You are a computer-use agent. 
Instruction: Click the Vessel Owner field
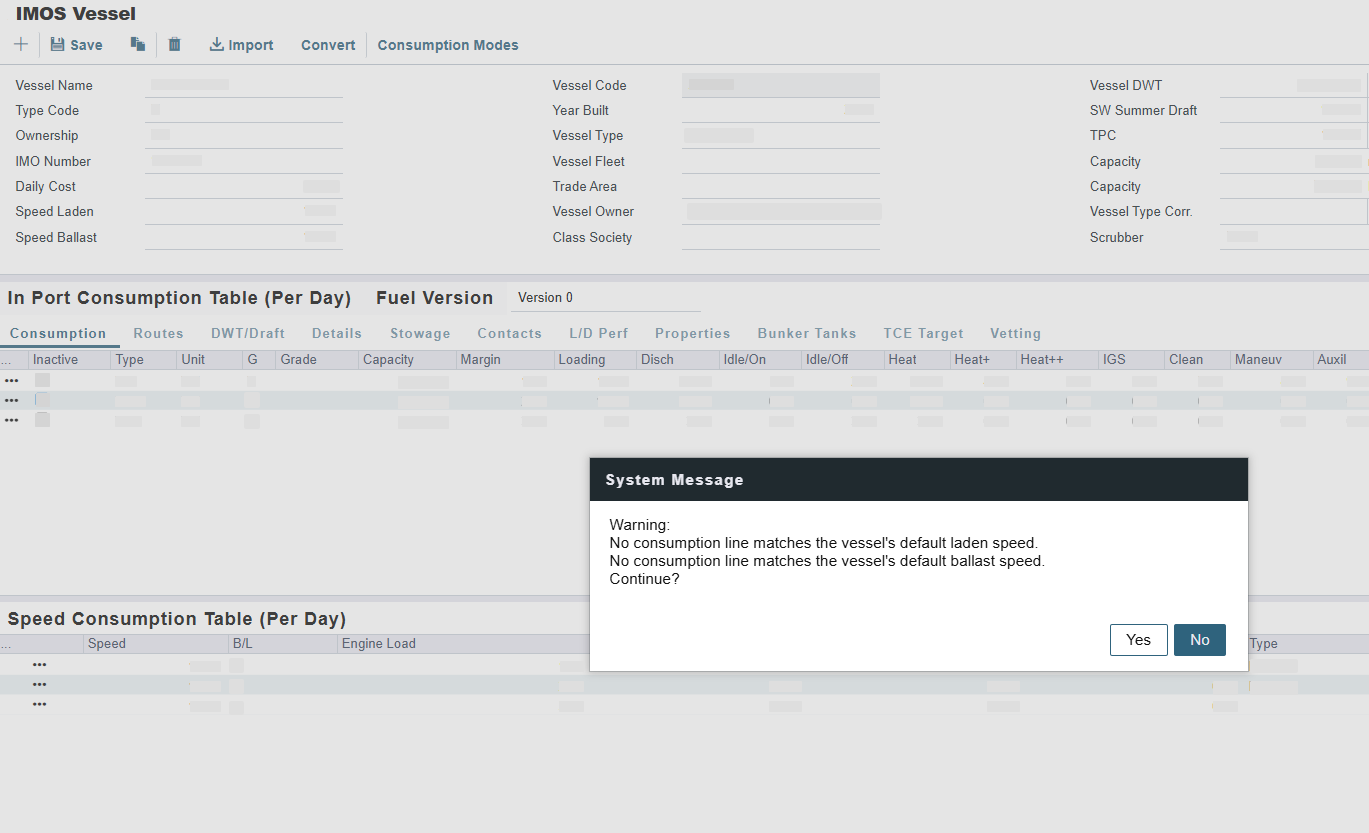[781, 212]
